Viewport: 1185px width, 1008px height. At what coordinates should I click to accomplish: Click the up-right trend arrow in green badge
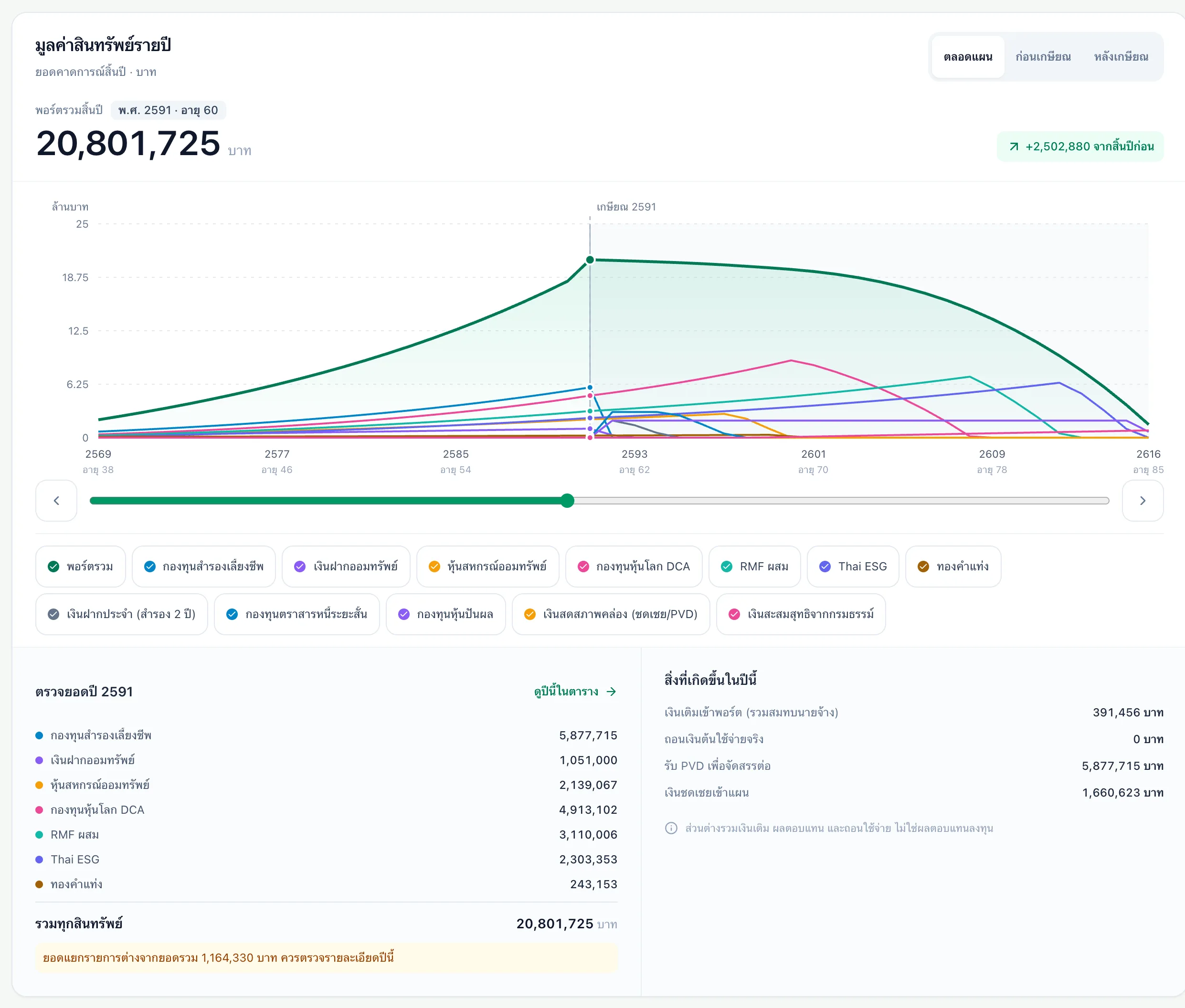click(1014, 147)
